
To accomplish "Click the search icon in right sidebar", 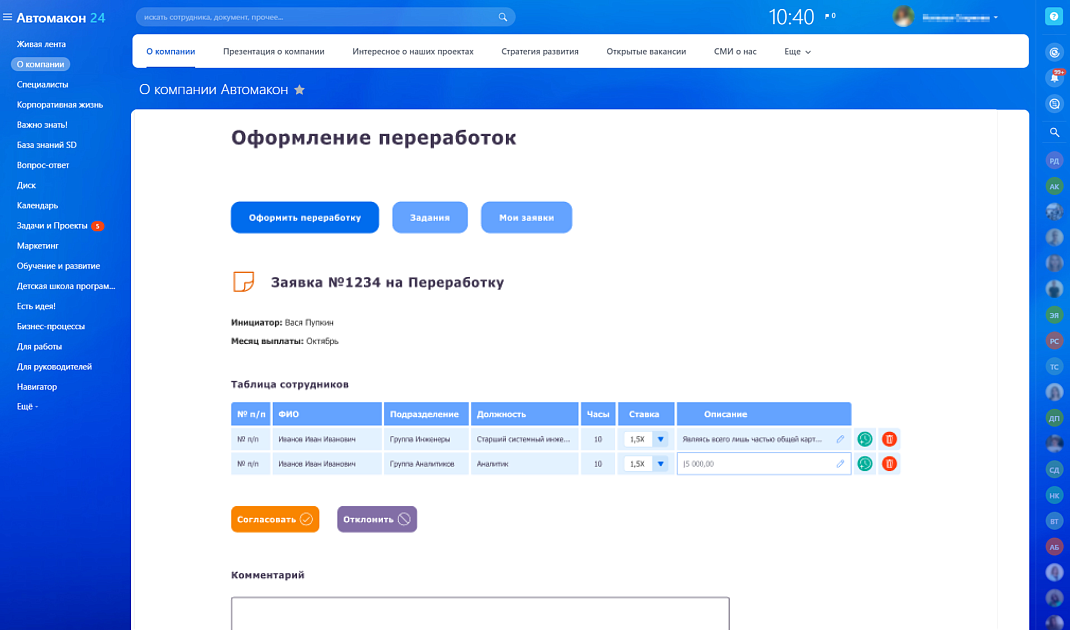I will [x=1054, y=132].
